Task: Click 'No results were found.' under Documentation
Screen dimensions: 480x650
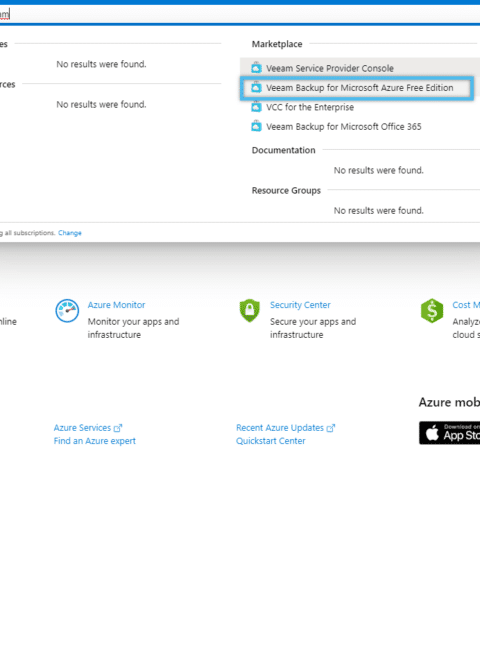Action: pos(378,170)
